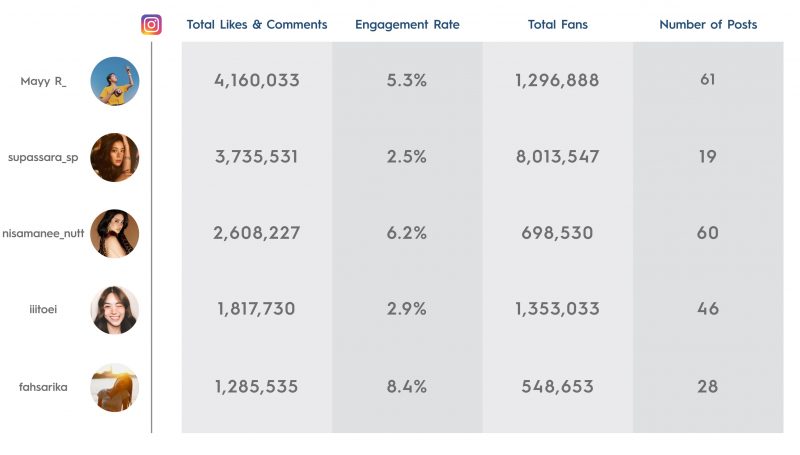The image size is (800, 455).
Task: Click the Instagram logo icon
Action: pos(152,24)
